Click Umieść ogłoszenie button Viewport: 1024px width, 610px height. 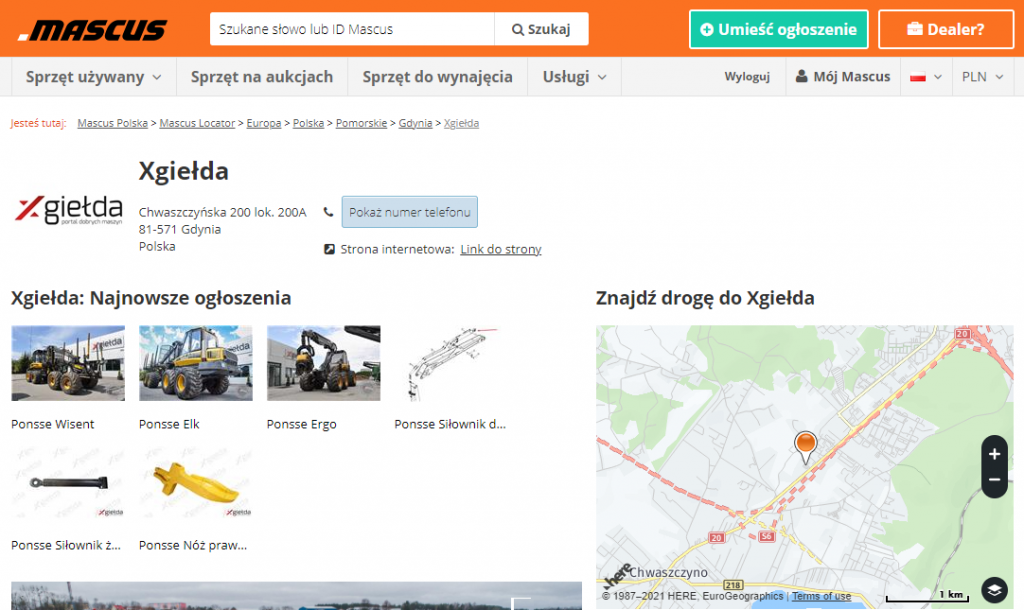pyautogui.click(x=778, y=29)
